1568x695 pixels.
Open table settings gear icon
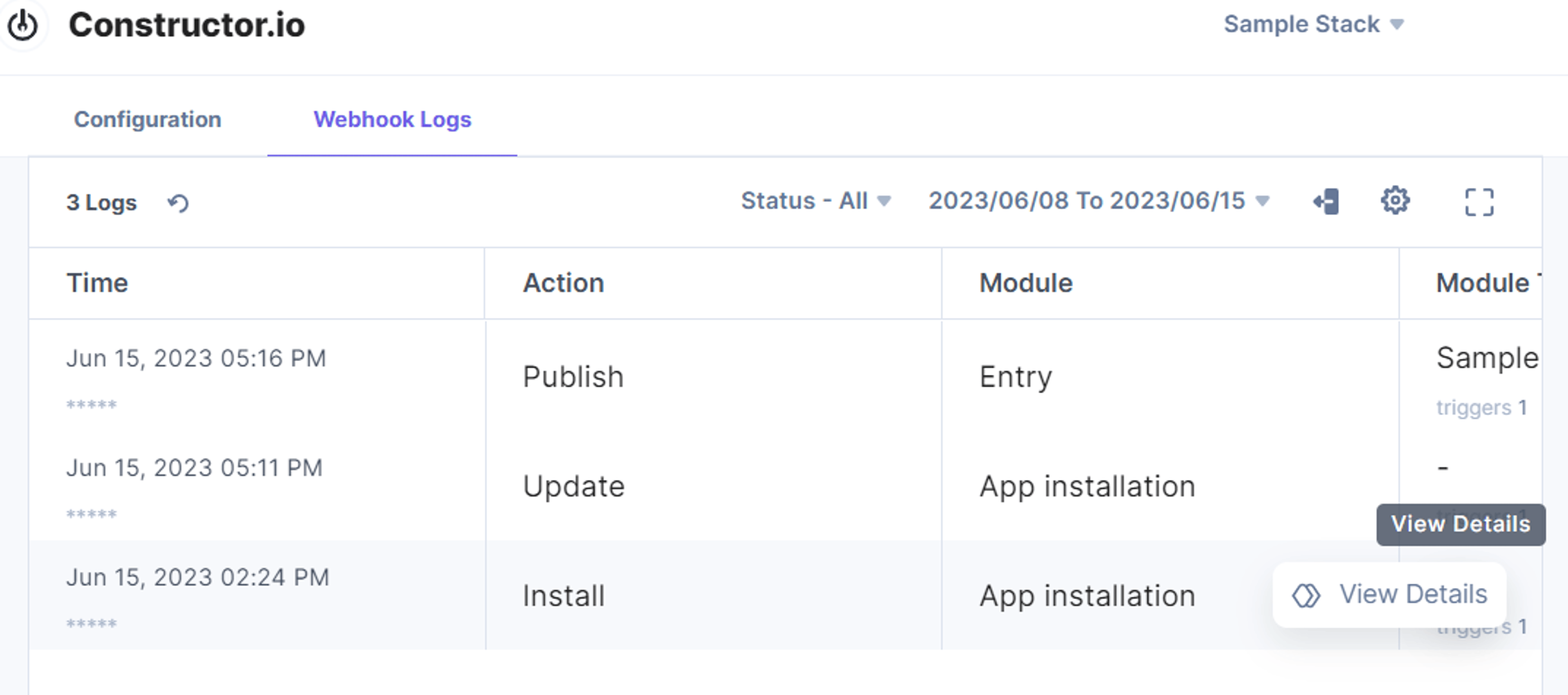coord(1395,201)
